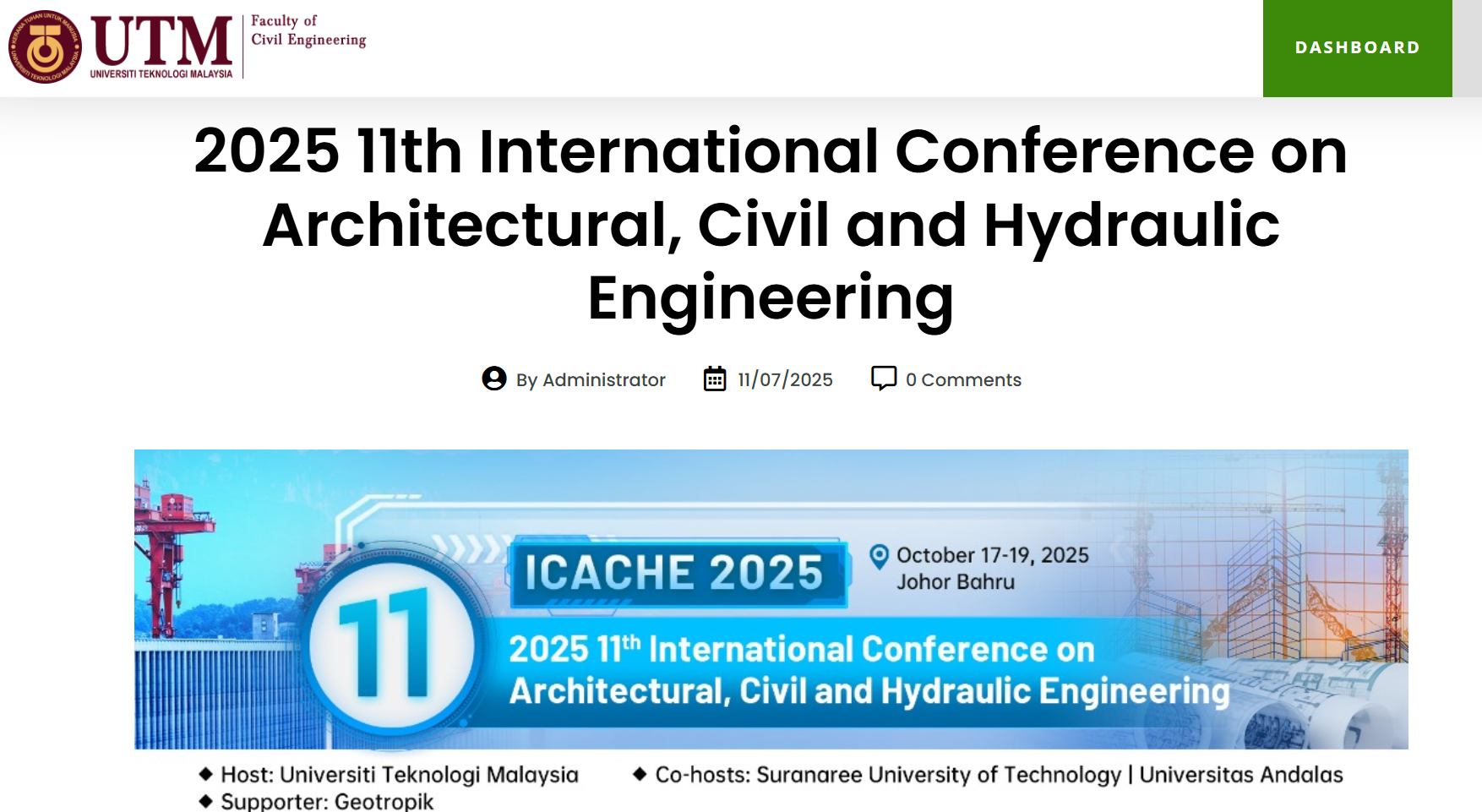Image resolution: width=1482 pixels, height=812 pixels.
Task: Open the 0 Comments link
Action: pyautogui.click(x=963, y=380)
